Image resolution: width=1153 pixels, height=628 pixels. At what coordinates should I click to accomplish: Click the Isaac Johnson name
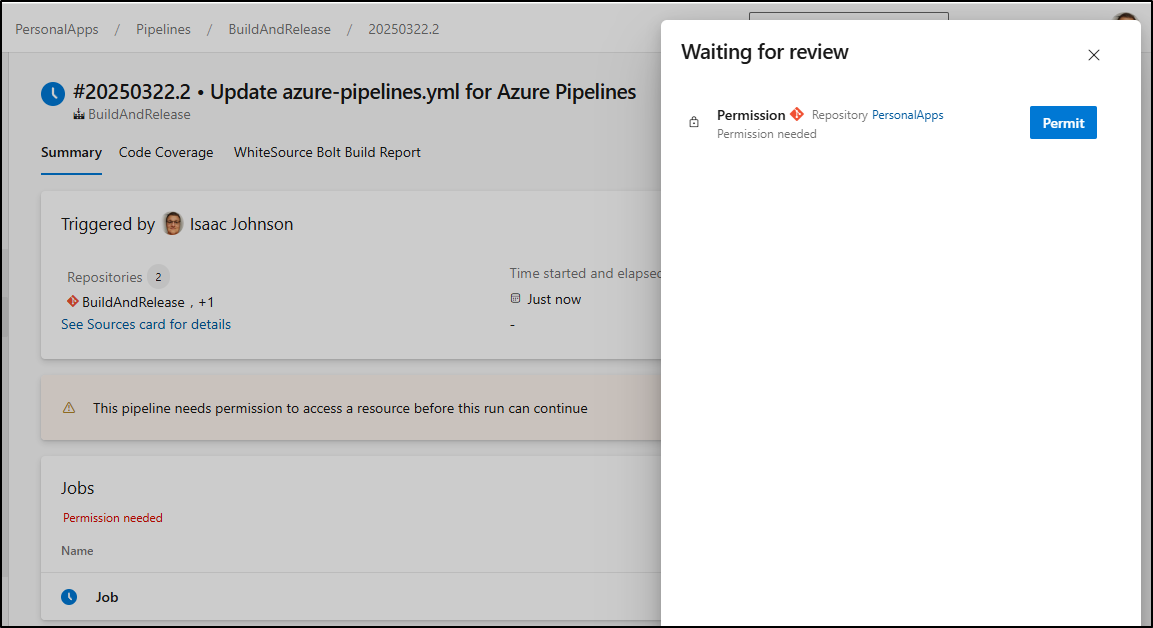pos(241,224)
